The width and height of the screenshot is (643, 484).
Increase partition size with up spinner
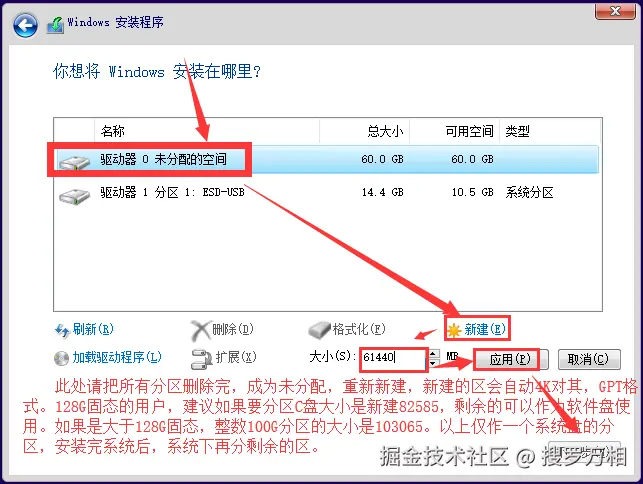[x=433, y=354]
